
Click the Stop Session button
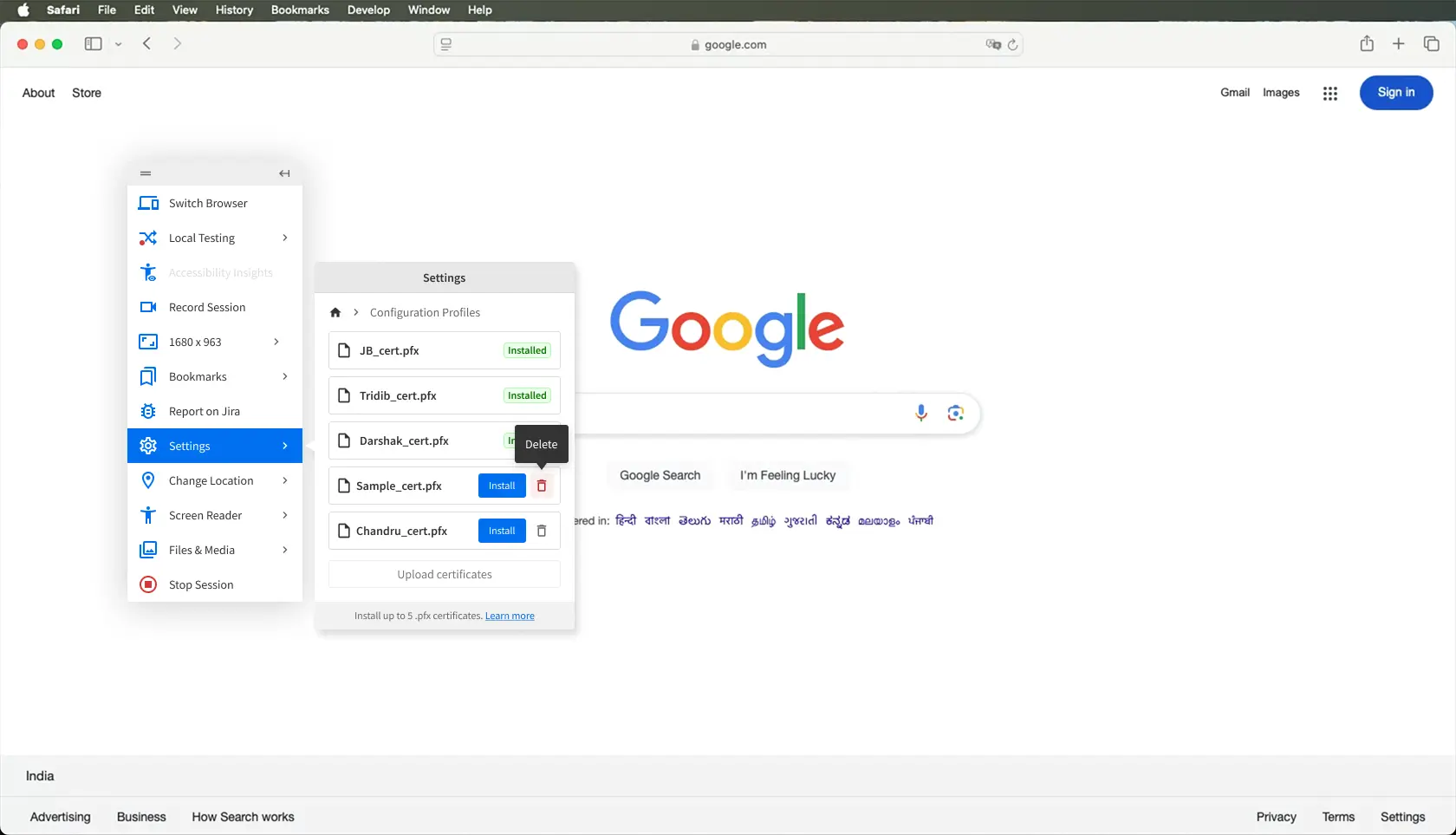click(201, 584)
